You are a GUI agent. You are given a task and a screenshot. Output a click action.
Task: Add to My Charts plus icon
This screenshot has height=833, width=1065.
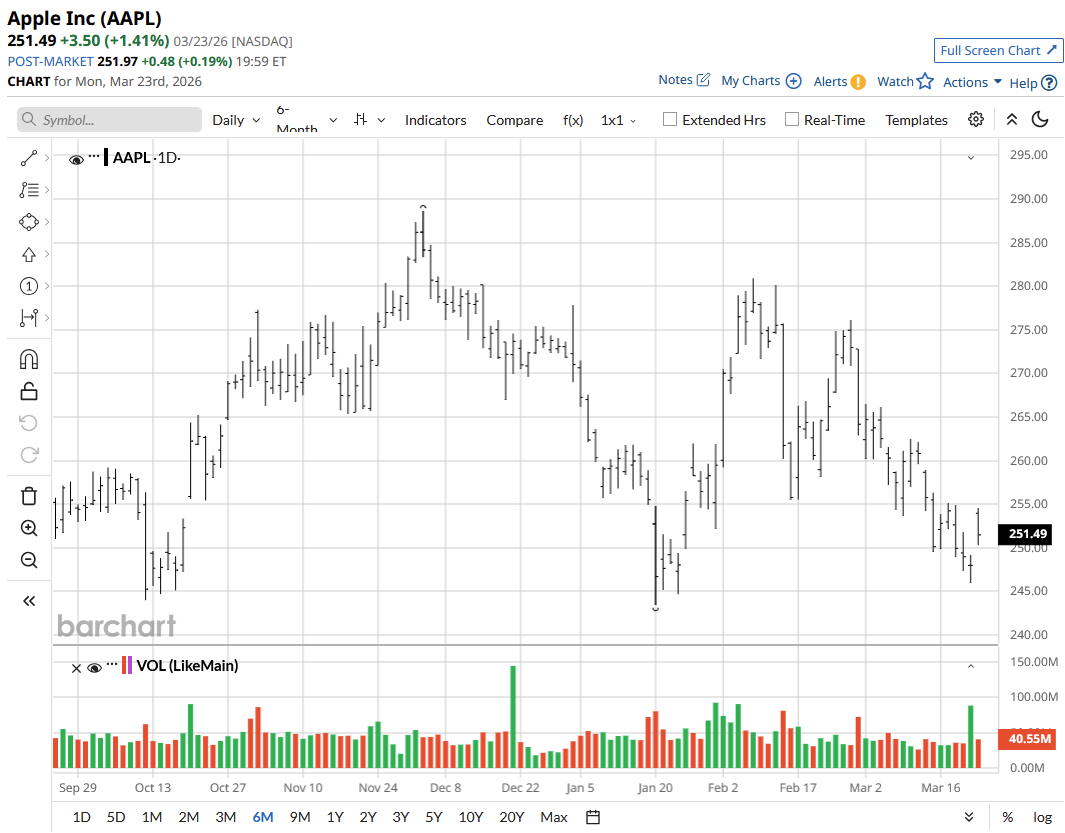[x=793, y=81]
